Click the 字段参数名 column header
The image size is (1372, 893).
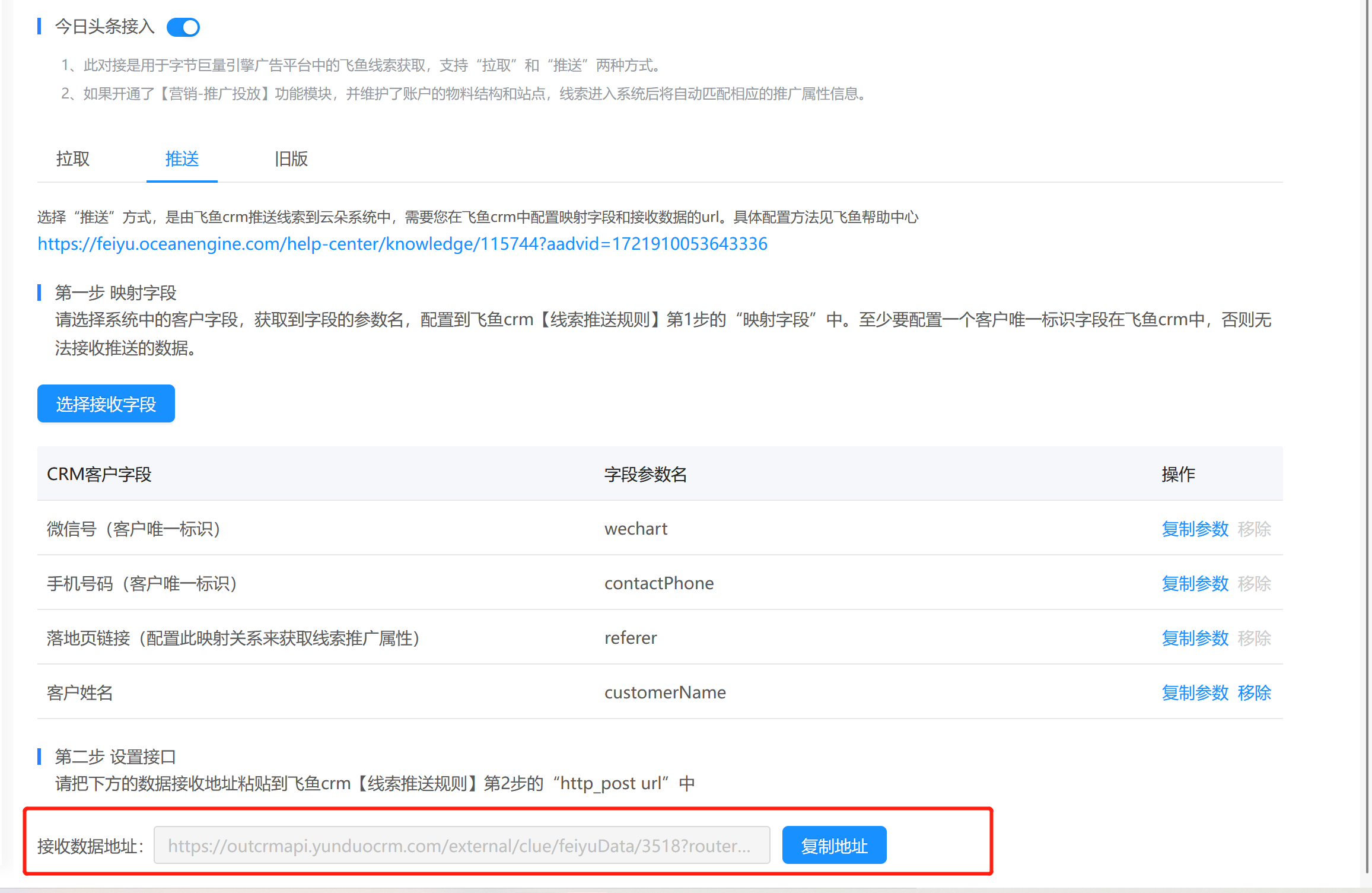coord(645,474)
